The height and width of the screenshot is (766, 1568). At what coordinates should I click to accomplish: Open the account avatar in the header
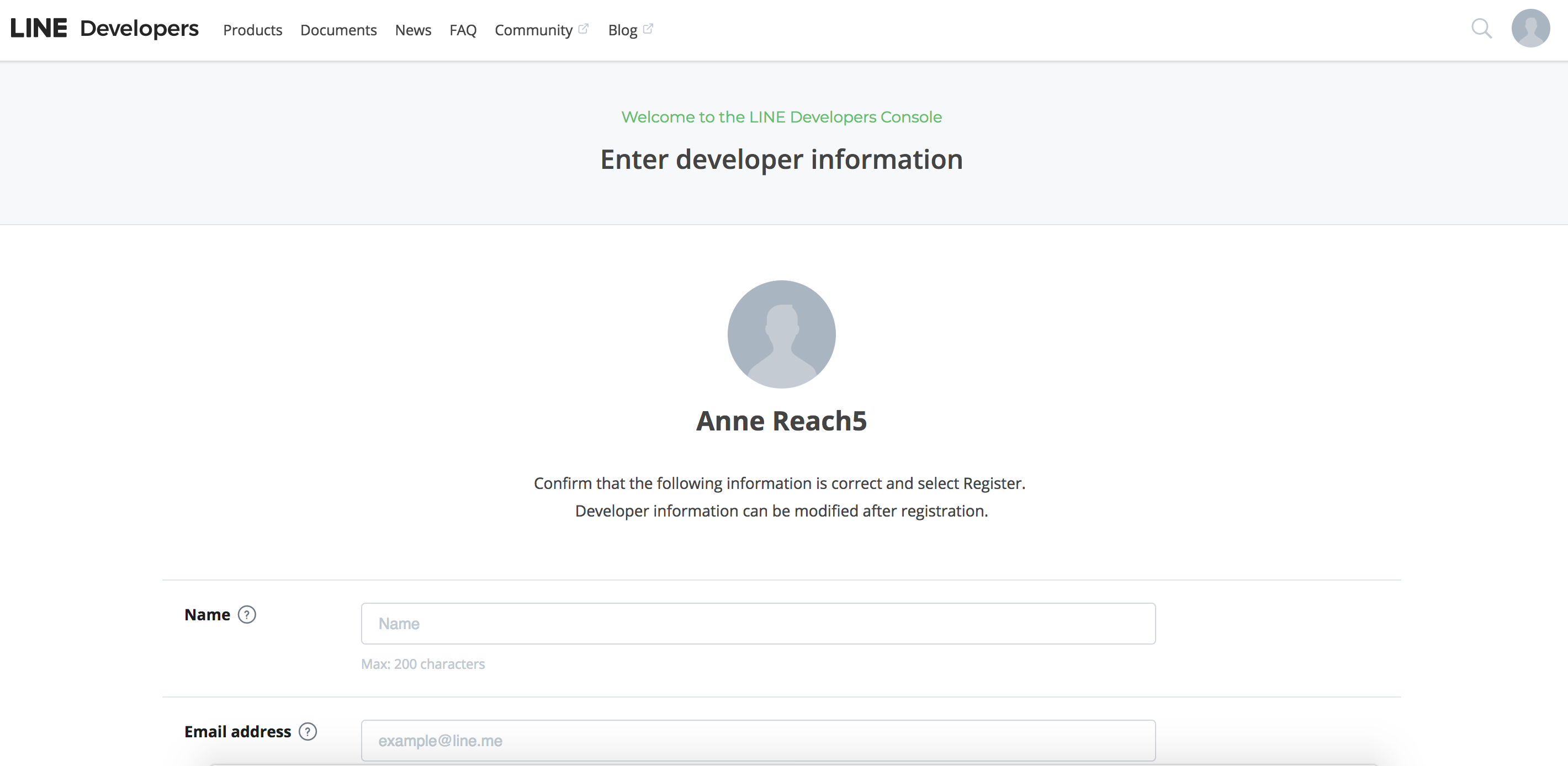tap(1530, 28)
